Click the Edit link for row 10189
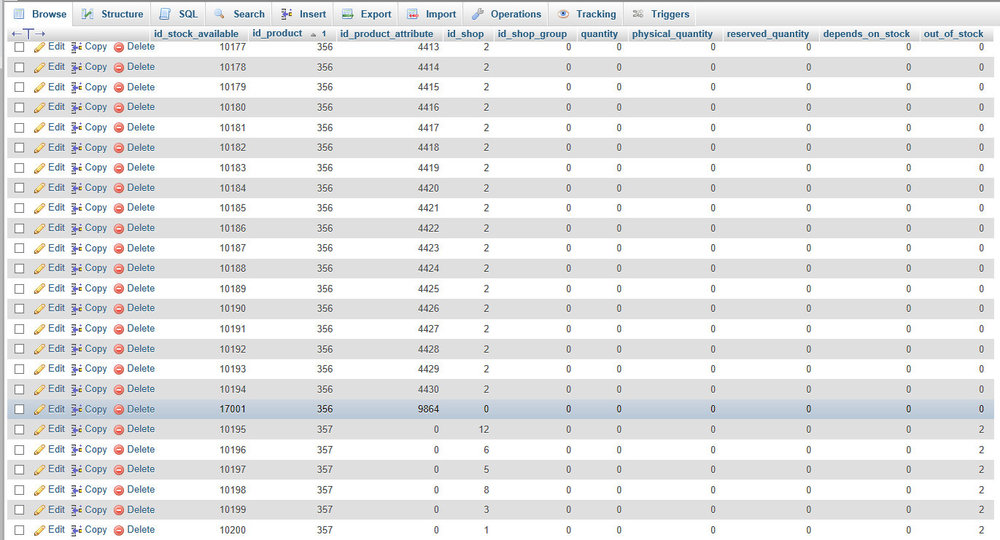 pos(57,288)
